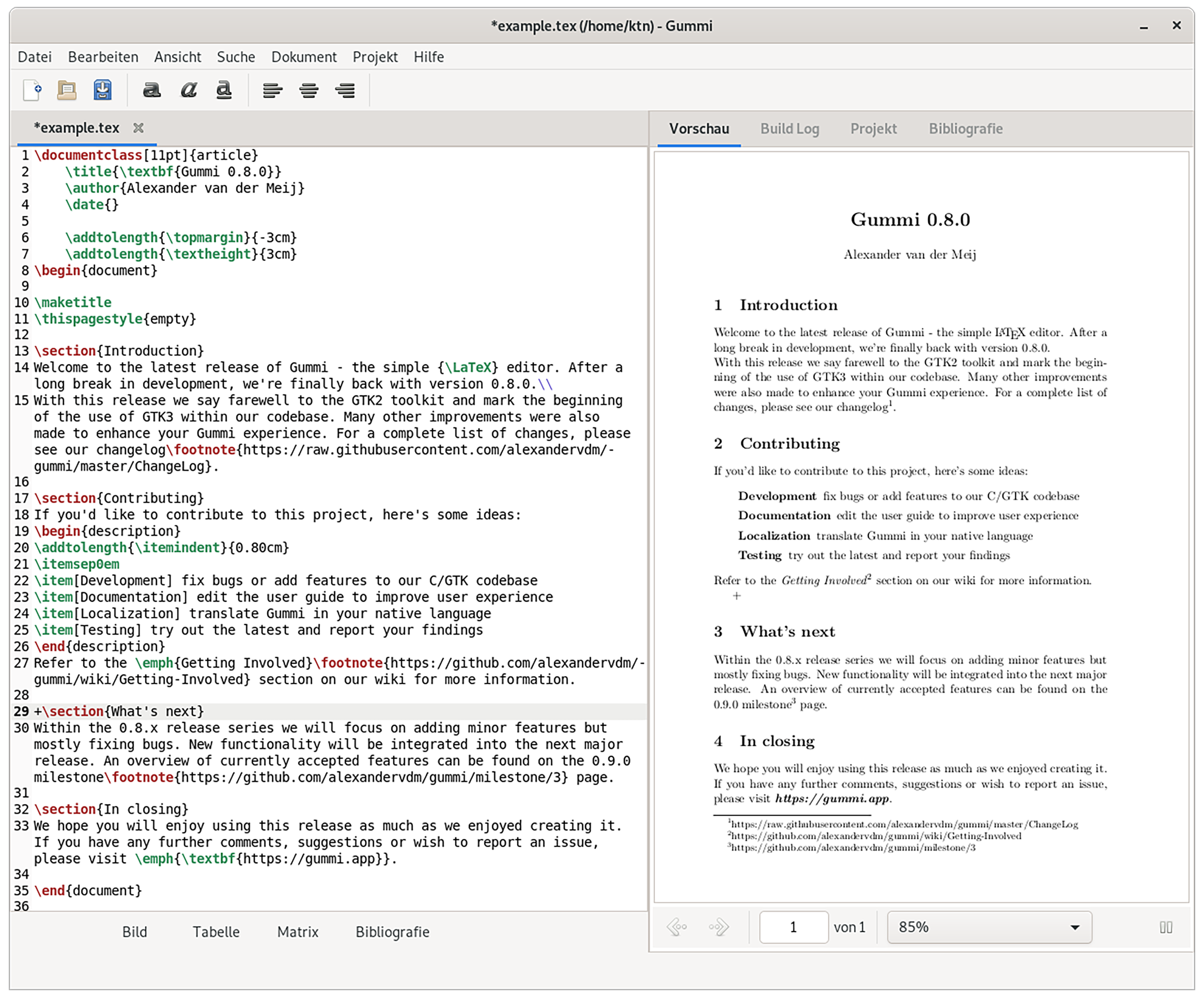Align text to the right

[x=345, y=90]
